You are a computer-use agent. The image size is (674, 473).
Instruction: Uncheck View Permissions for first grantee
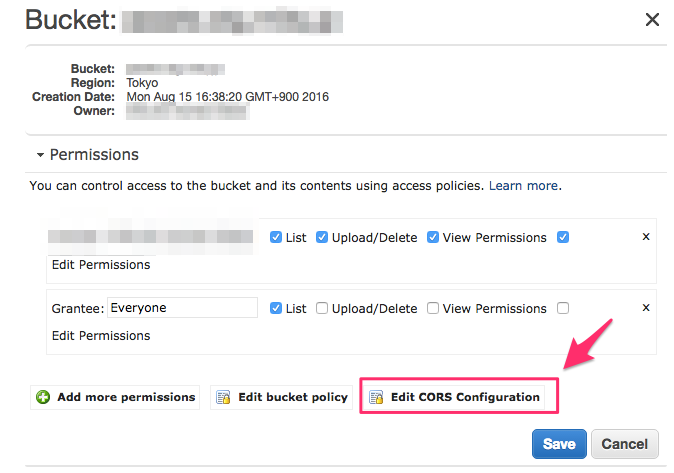(433, 237)
